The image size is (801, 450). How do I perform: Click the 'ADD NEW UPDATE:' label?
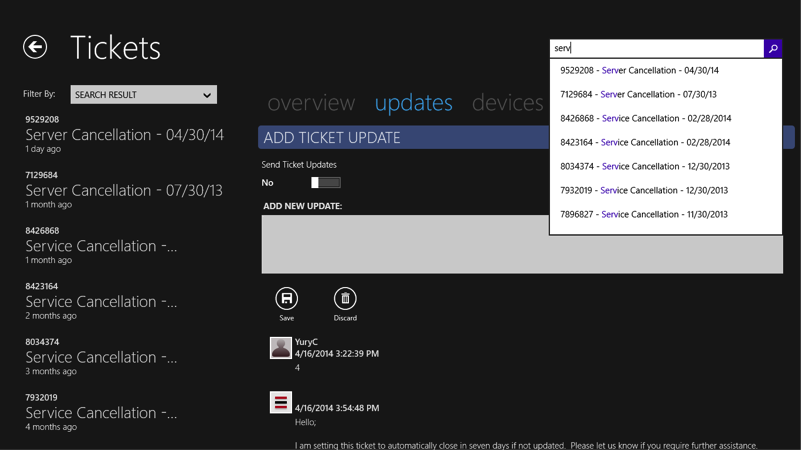[x=302, y=206]
